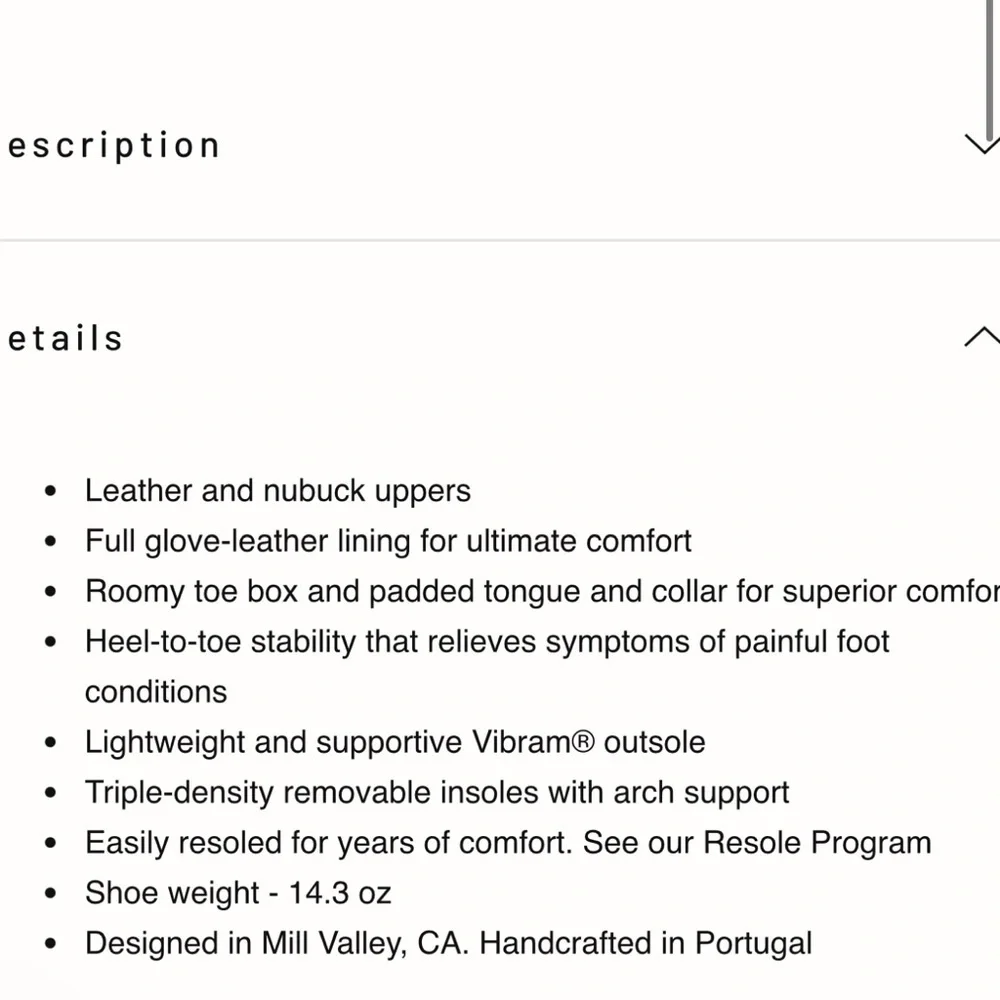Click the 'Mill Valley, CA.' text
The width and height of the screenshot is (1000, 1000).
pyautogui.click(x=365, y=943)
